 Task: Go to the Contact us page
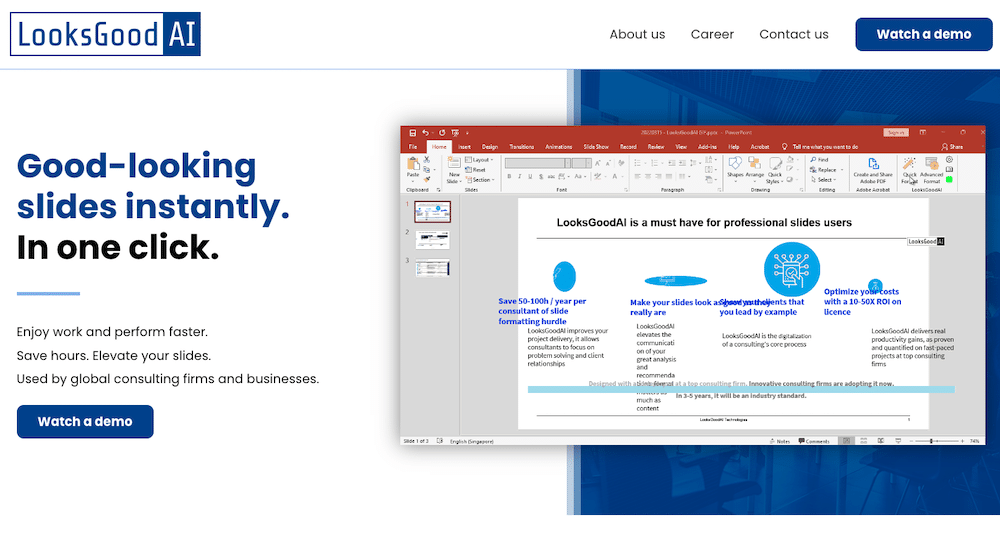click(x=793, y=34)
